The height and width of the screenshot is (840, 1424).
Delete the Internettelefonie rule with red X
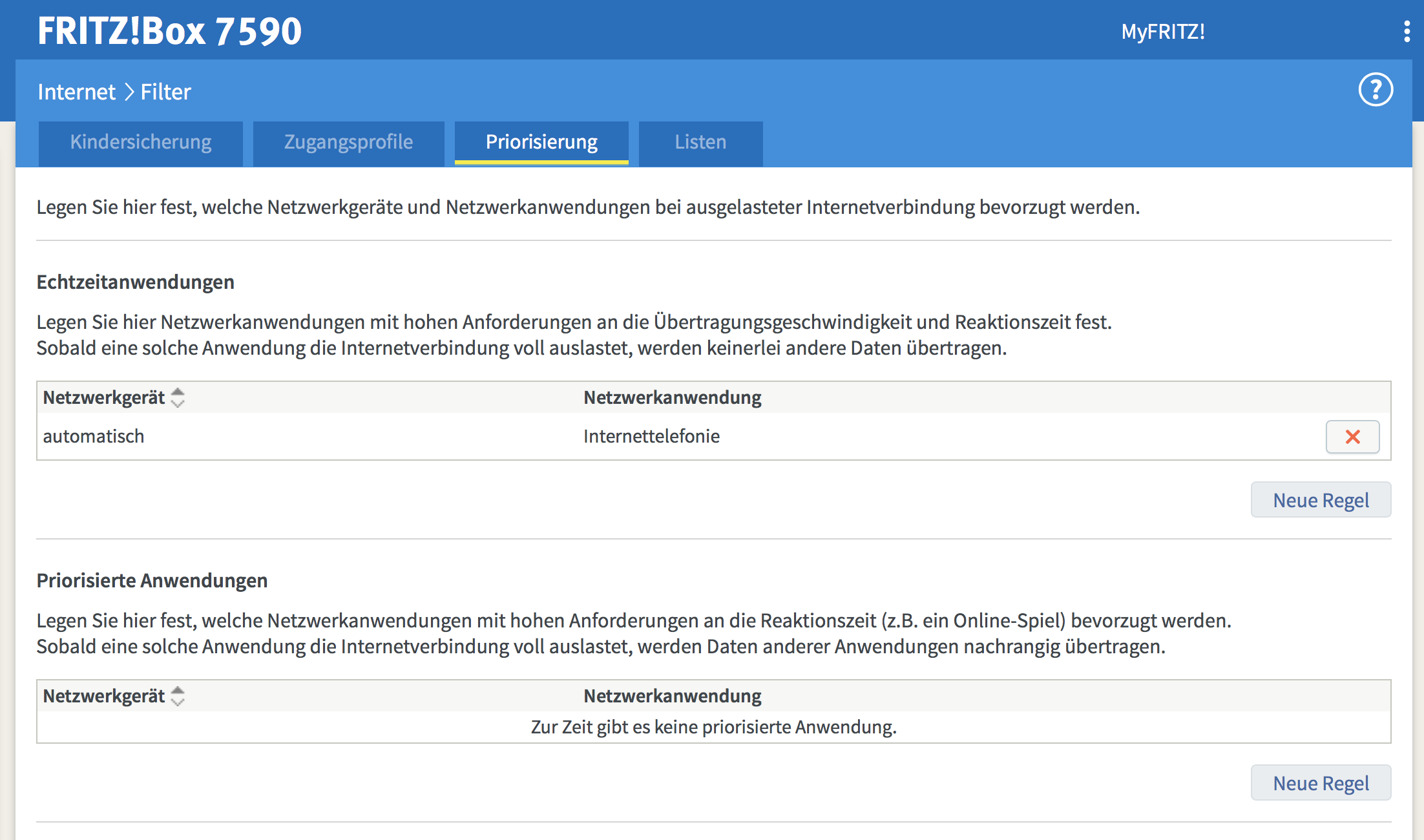click(x=1352, y=437)
